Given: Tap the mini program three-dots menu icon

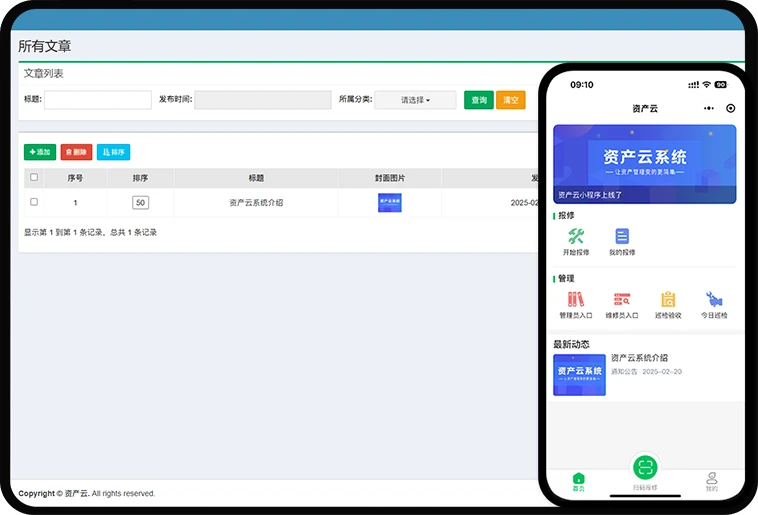Looking at the screenshot, I should point(709,108).
